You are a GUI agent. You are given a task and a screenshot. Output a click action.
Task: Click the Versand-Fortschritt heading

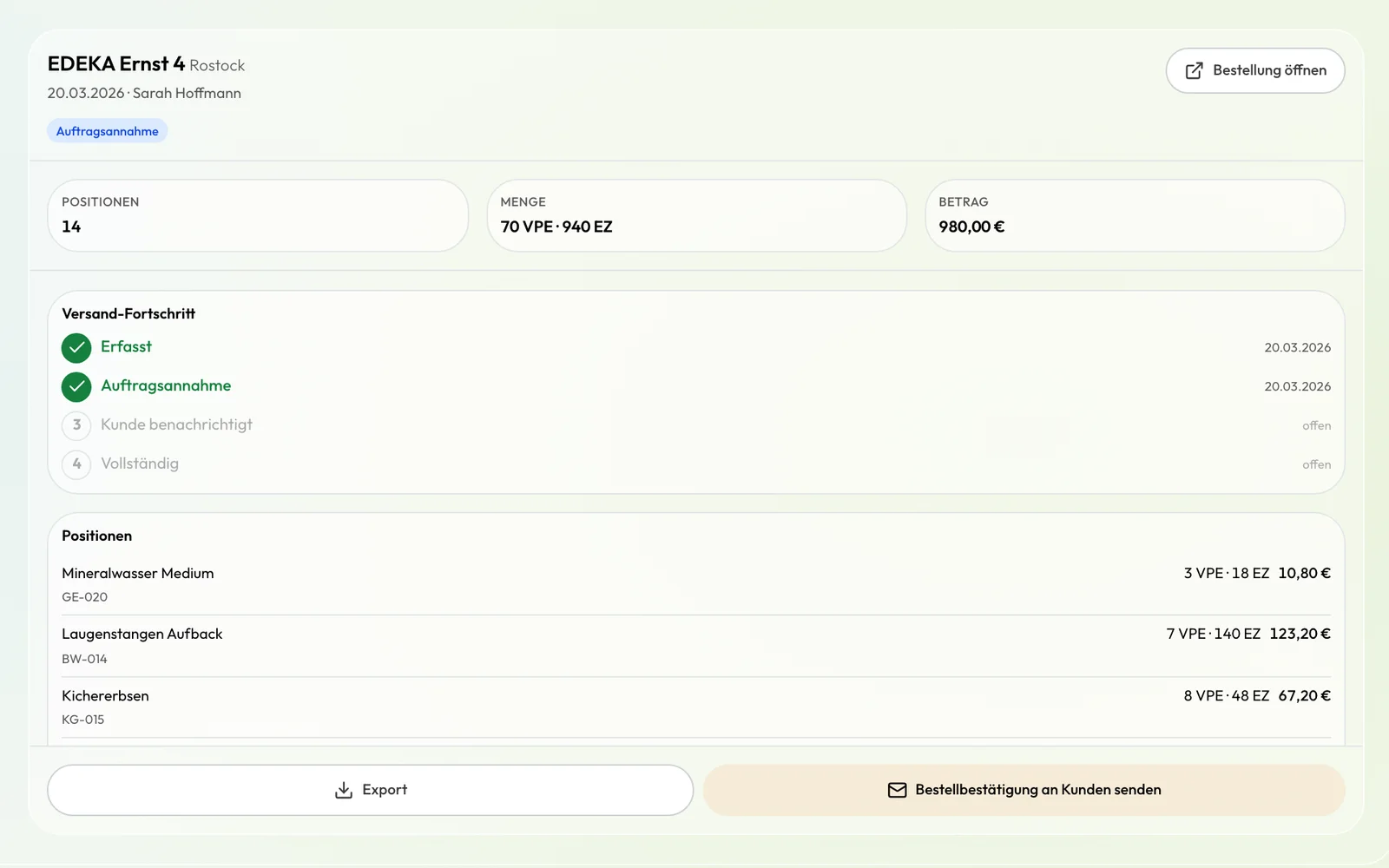click(x=128, y=313)
